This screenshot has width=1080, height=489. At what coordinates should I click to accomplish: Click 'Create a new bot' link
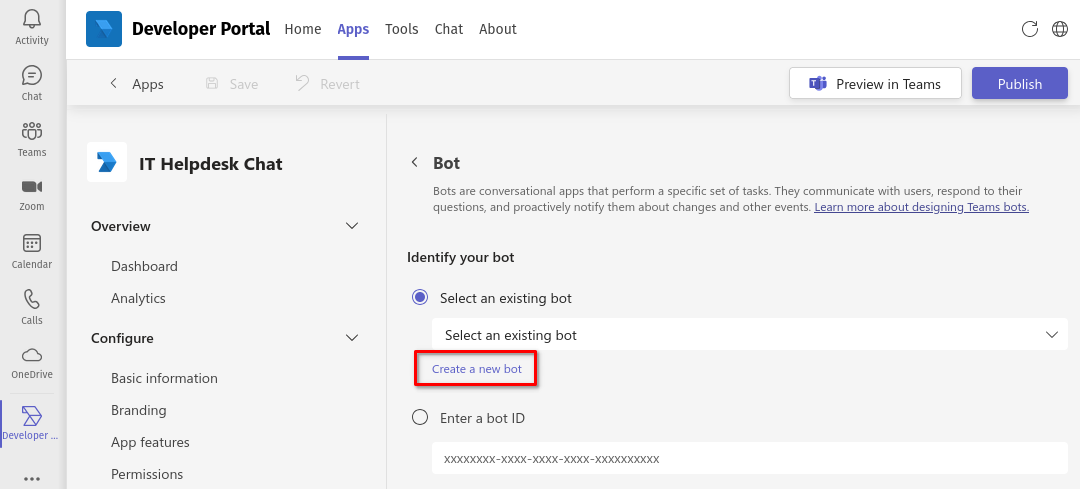click(x=477, y=369)
